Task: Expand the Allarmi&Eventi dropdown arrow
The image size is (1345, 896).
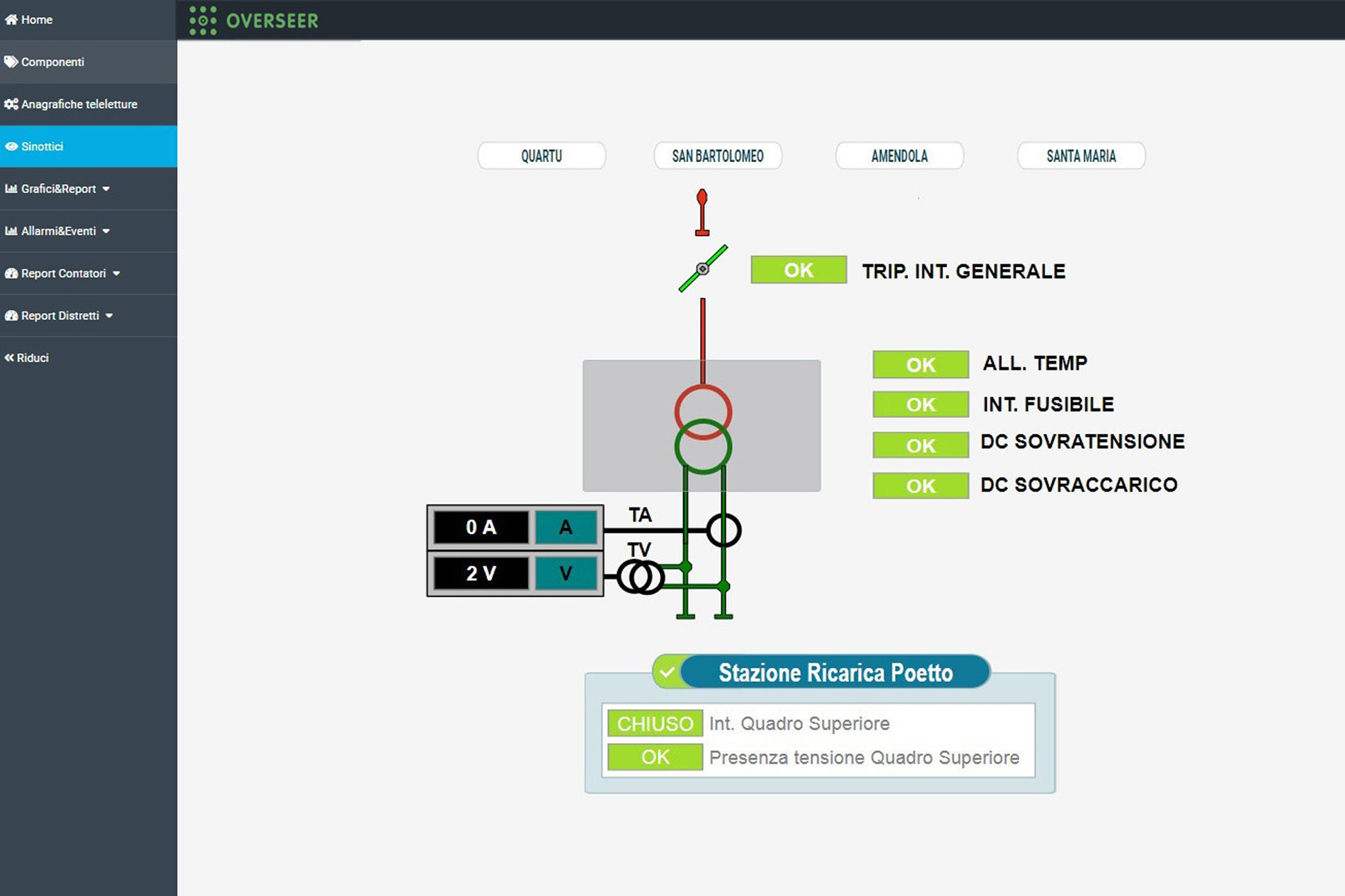Action: click(x=106, y=231)
